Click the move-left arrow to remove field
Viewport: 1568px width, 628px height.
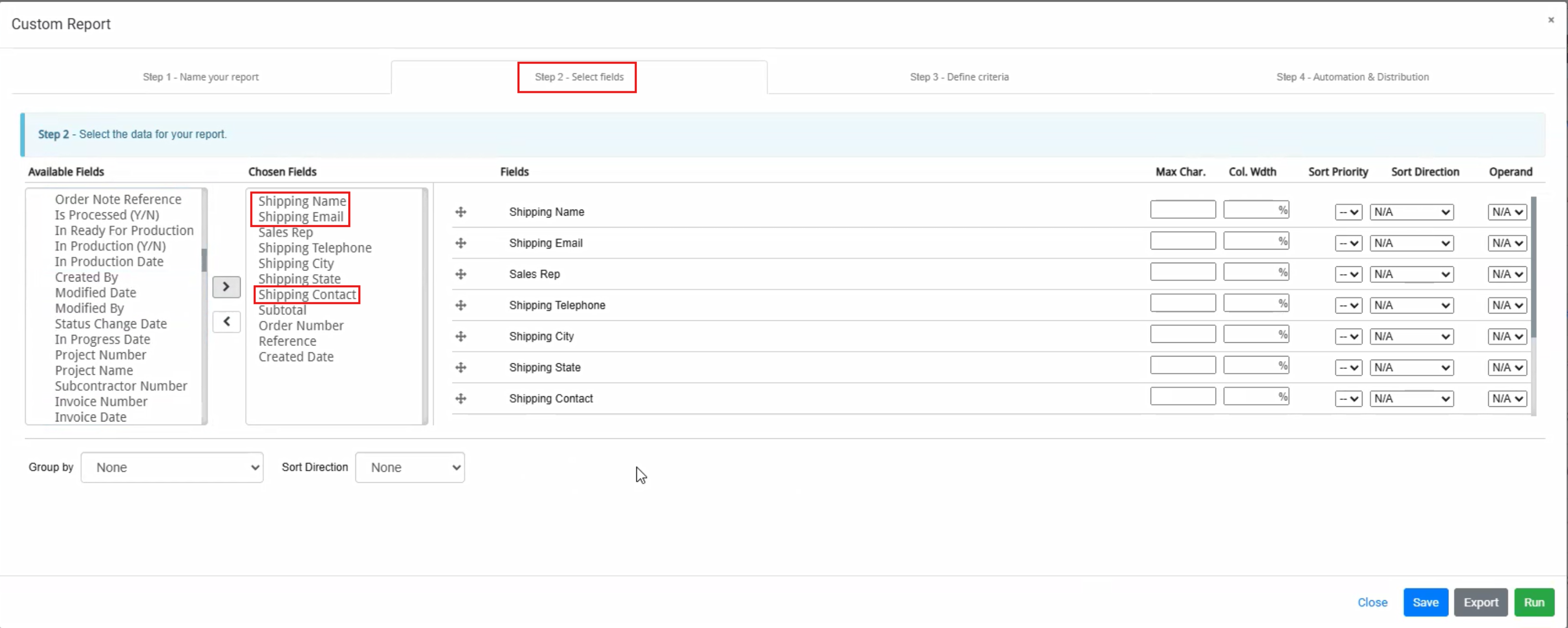pos(226,321)
